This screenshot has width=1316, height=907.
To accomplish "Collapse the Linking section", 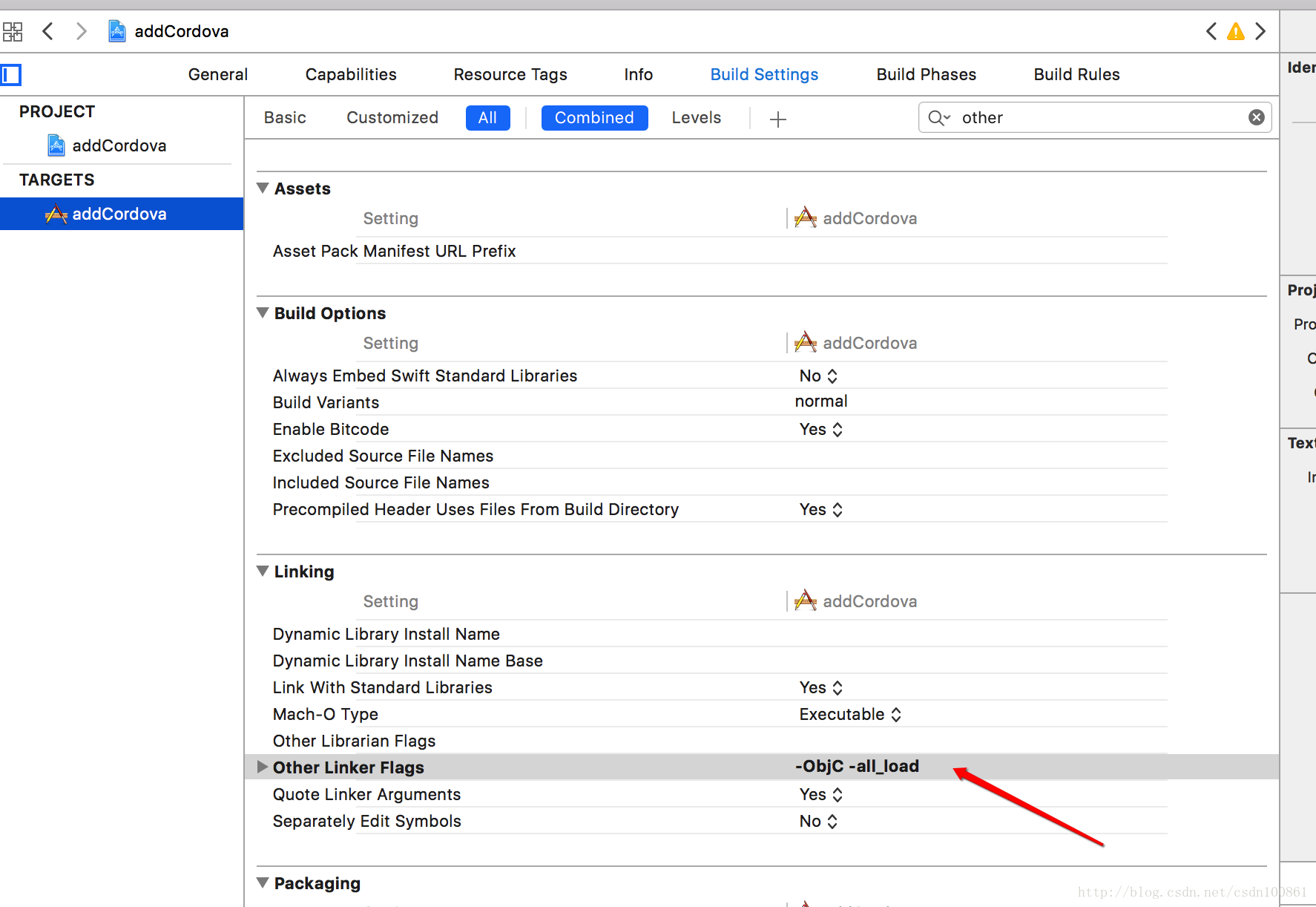I will [263, 572].
